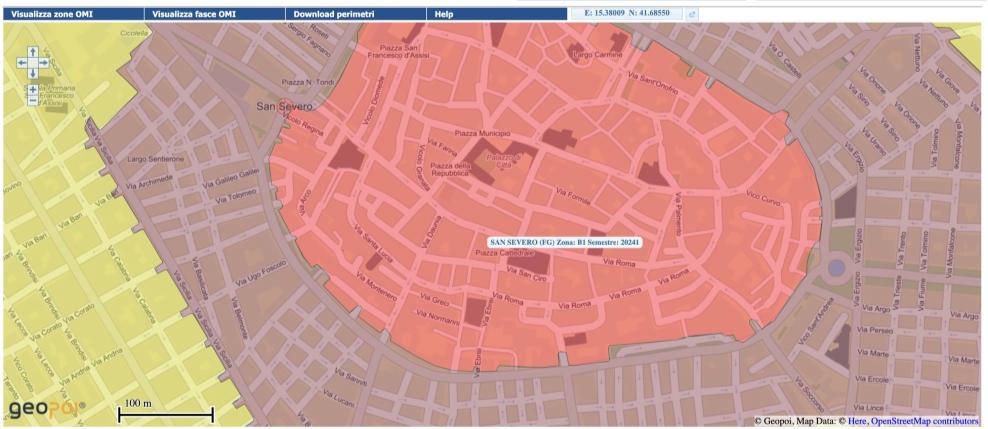
Task: Follow the Here map data link
Action: click(859, 422)
